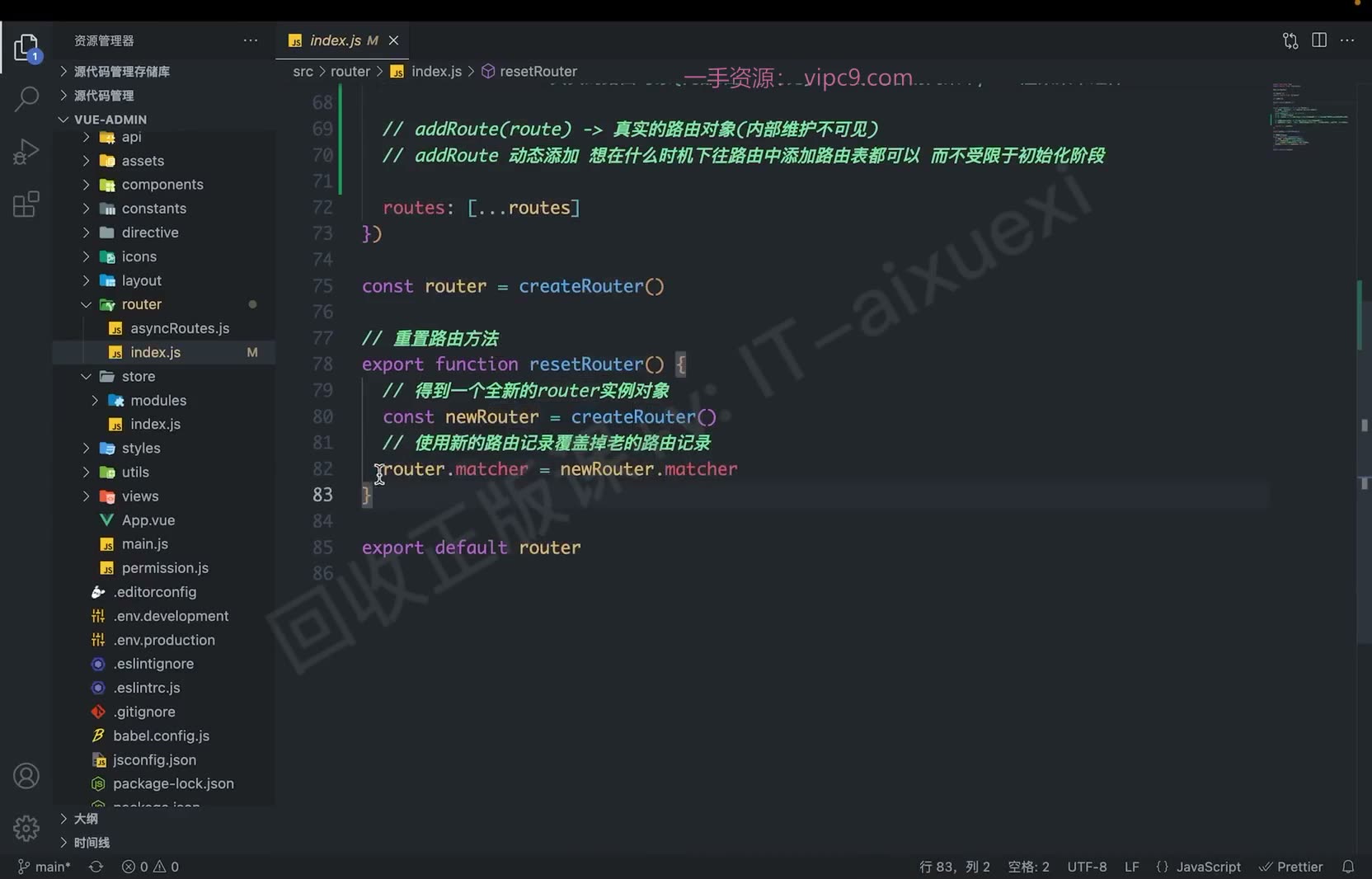Open the Explorer view in activity bar

(26, 48)
